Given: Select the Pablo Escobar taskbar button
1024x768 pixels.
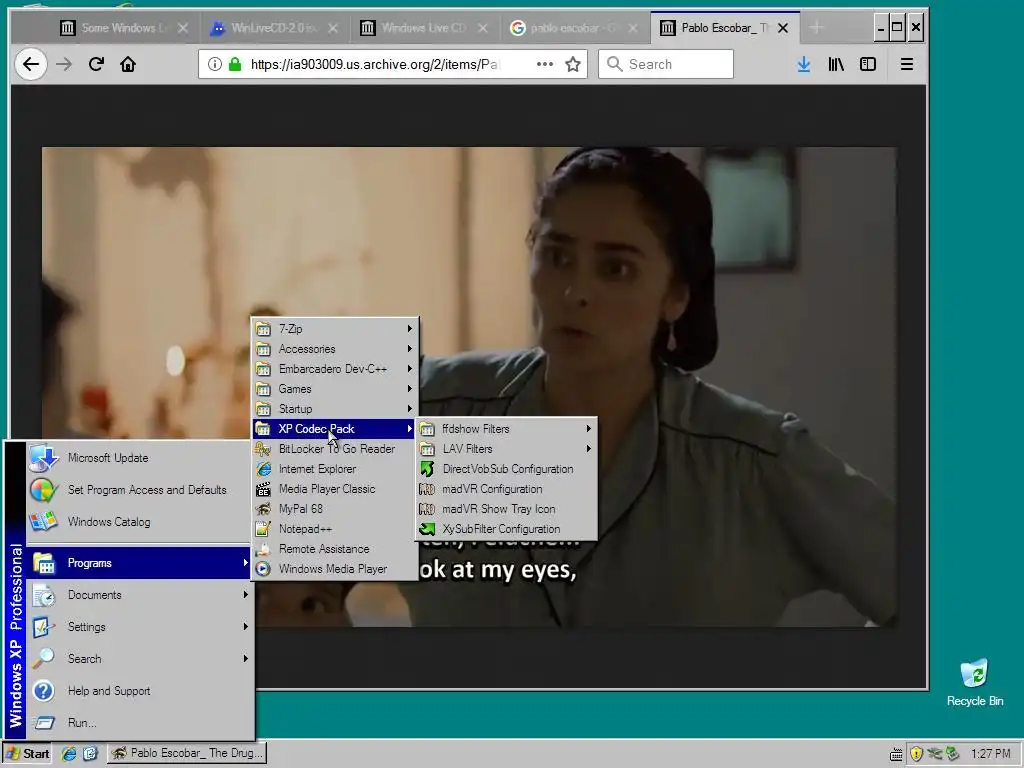Looking at the screenshot, I should 187,754.
